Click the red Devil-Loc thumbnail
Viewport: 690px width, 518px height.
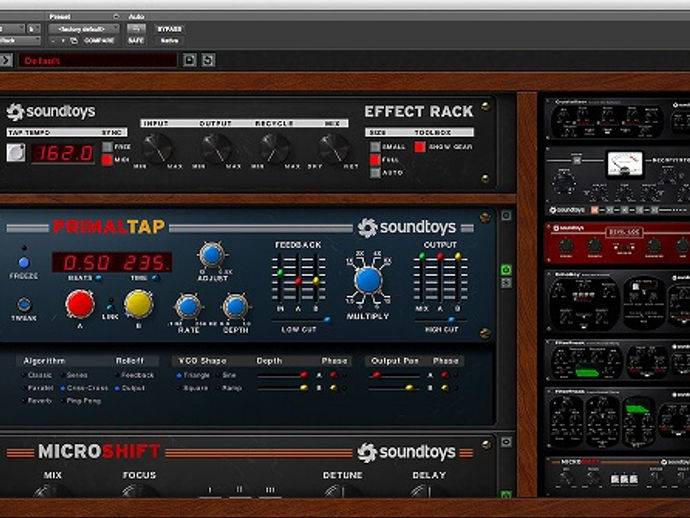pos(617,243)
